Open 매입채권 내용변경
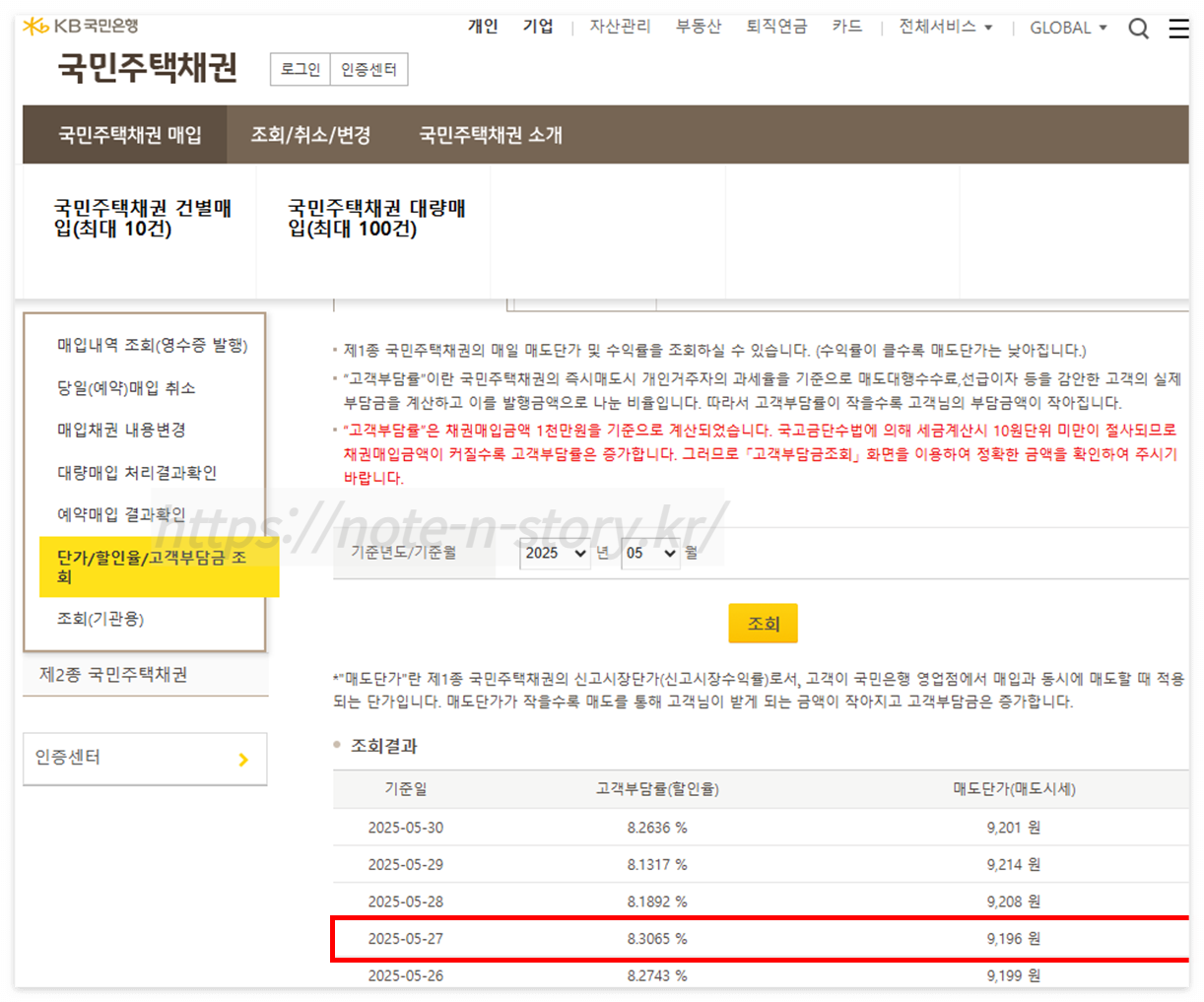The height and width of the screenshot is (1002, 1204). 121,431
